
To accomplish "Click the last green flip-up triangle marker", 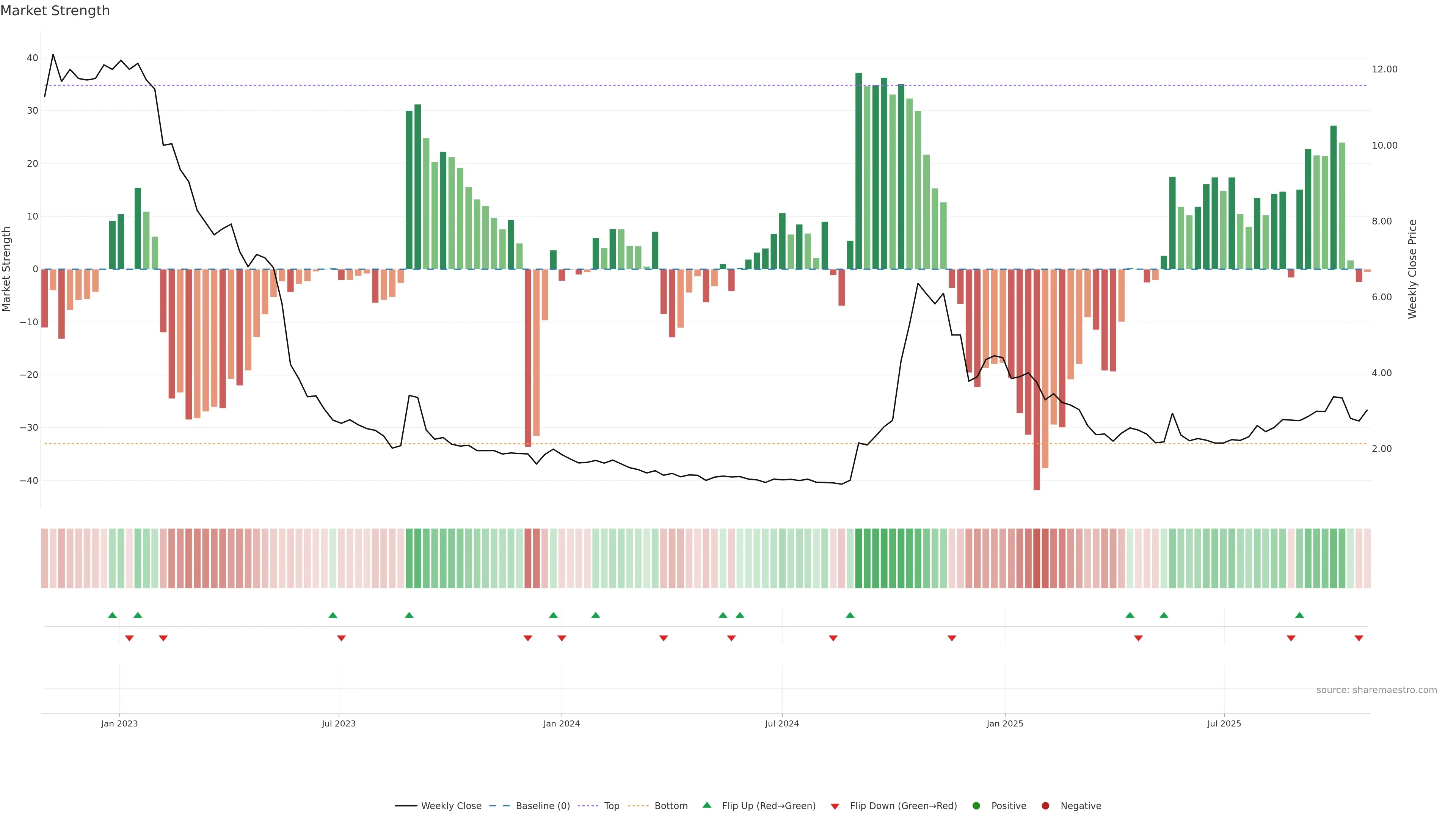I will [1299, 615].
